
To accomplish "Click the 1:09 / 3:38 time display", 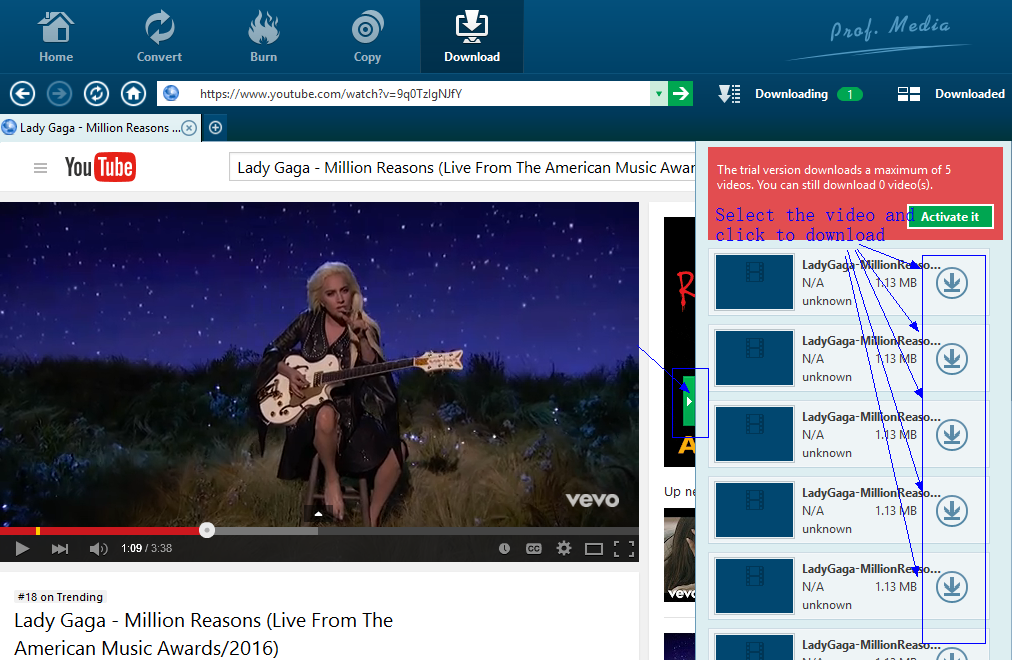I will pyautogui.click(x=147, y=548).
